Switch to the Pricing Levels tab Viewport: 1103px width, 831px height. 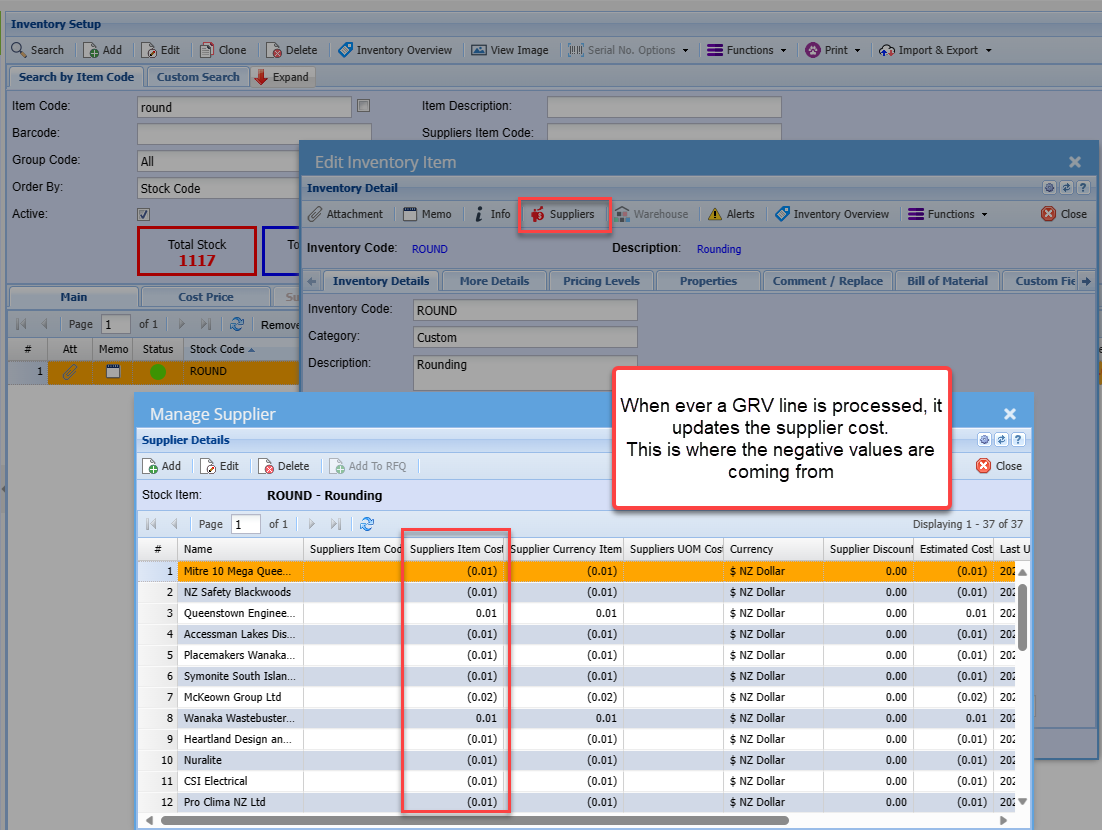(x=601, y=281)
